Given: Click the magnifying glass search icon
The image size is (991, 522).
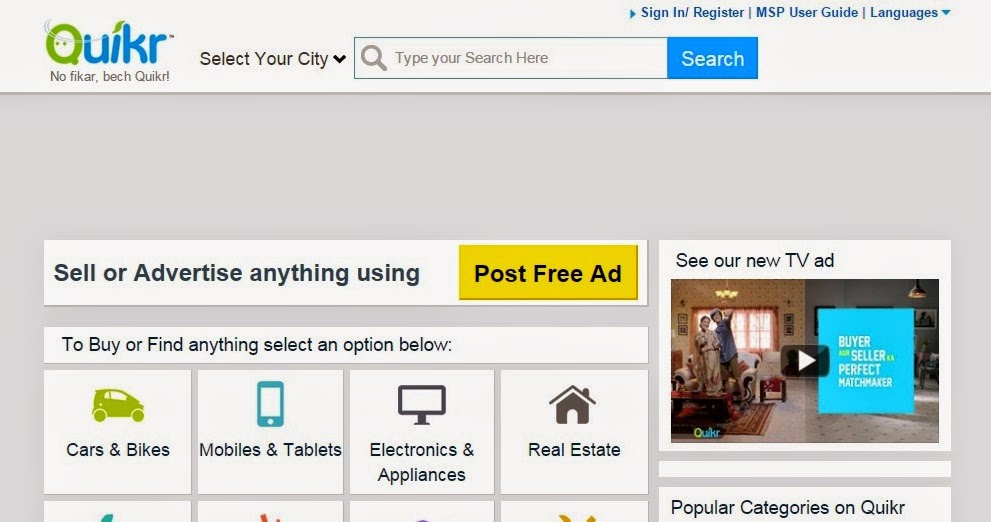Looking at the screenshot, I should click(374, 58).
